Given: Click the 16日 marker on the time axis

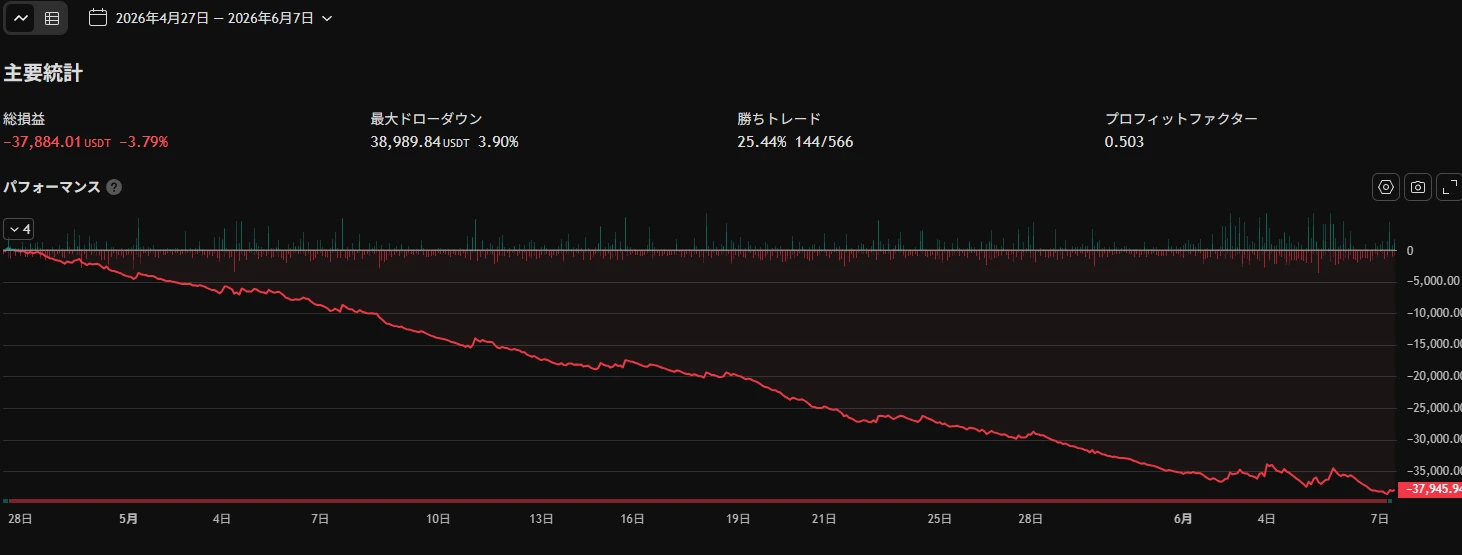Looking at the screenshot, I should pyautogui.click(x=631, y=518).
